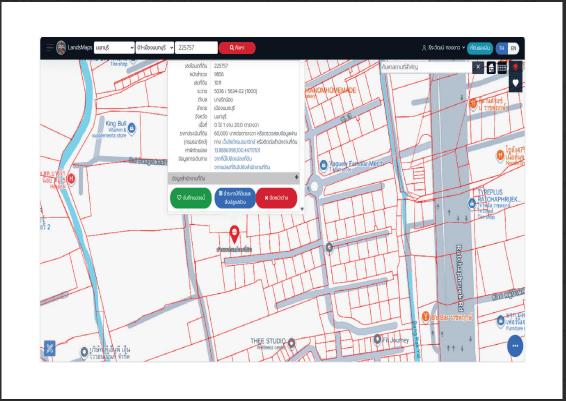
Task: Open the district dropdown in header
Action: (155, 48)
